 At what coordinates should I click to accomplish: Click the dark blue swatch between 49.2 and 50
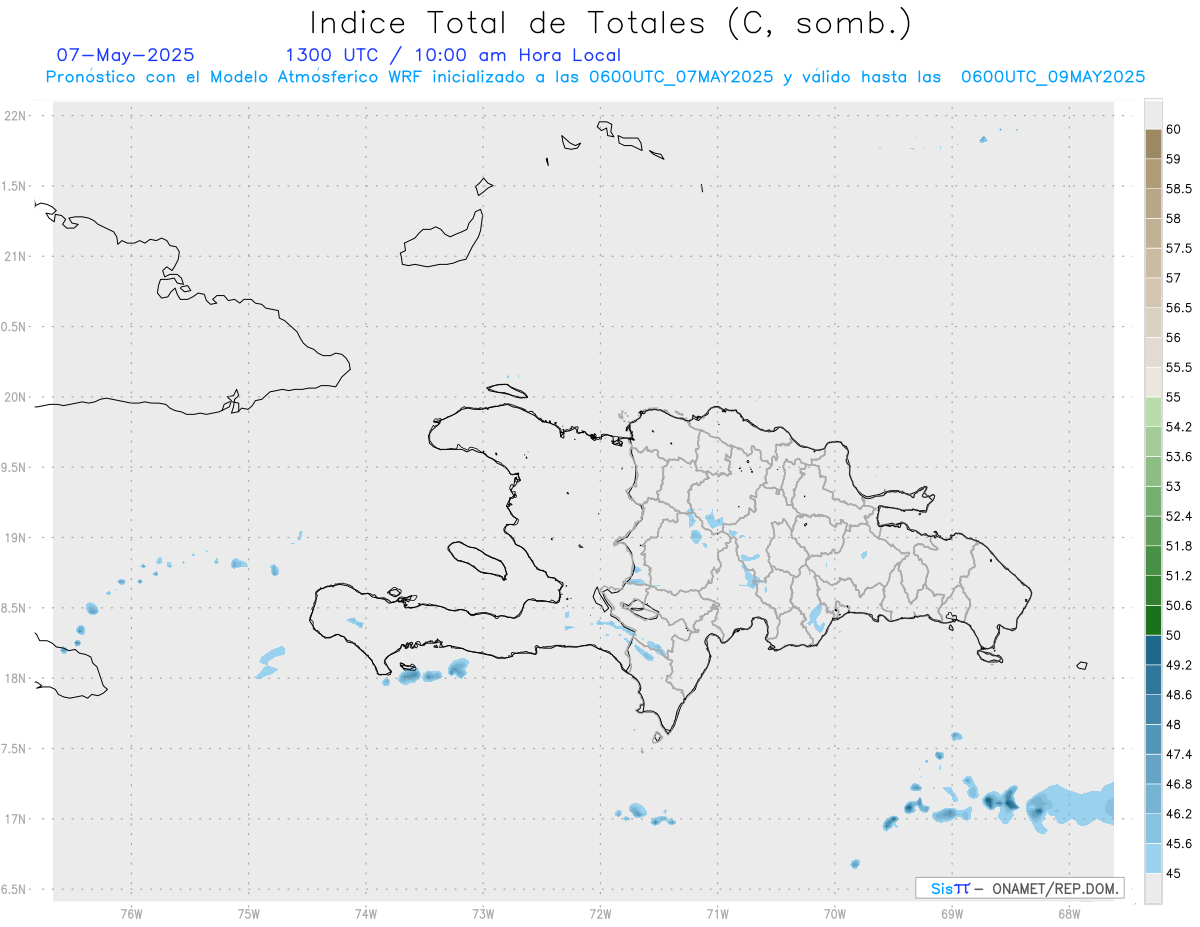point(1153,650)
